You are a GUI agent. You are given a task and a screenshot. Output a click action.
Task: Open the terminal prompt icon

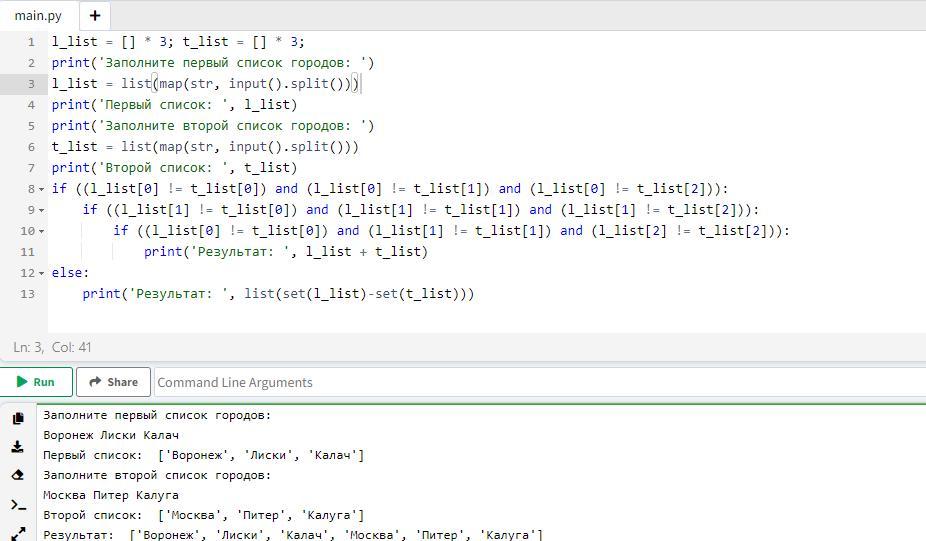point(18,505)
